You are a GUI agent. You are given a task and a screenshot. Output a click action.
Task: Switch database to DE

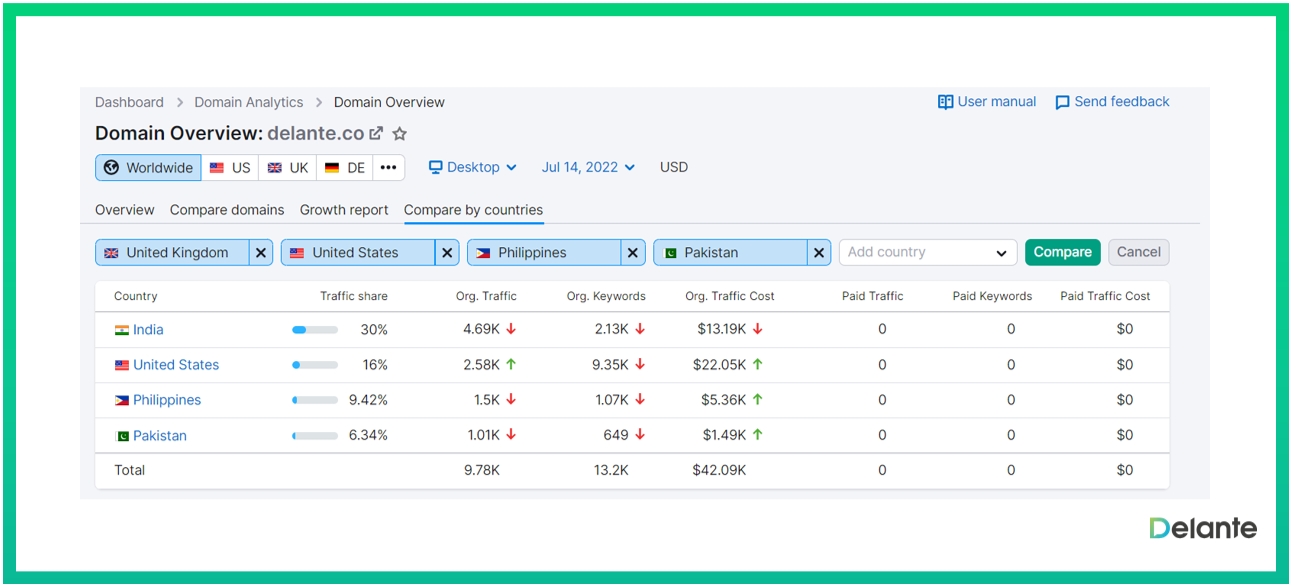tap(345, 168)
